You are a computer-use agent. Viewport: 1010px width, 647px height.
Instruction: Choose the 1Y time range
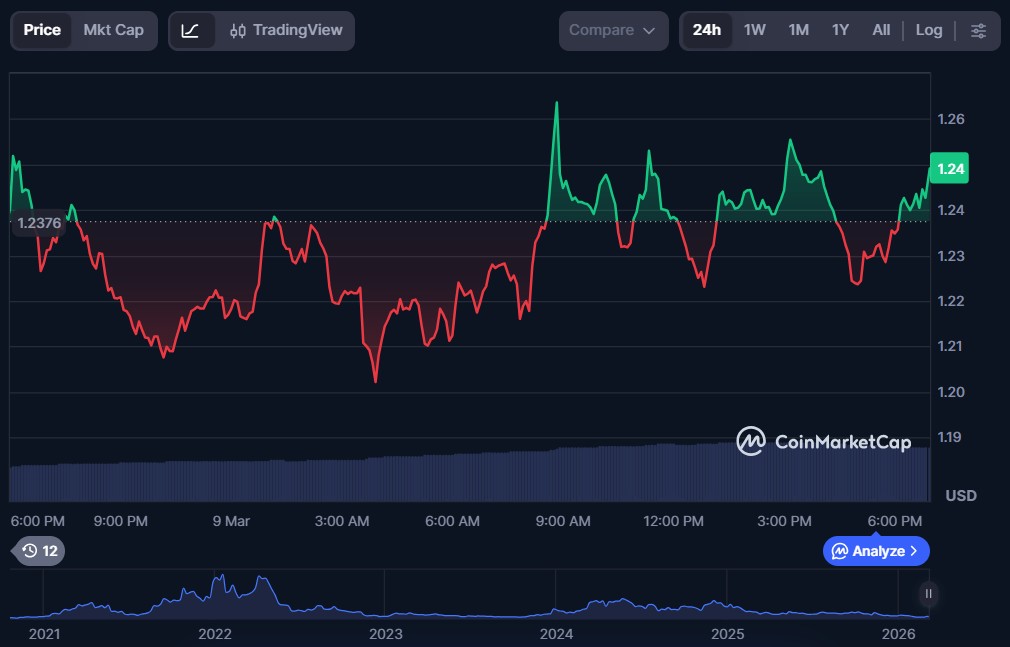840,31
